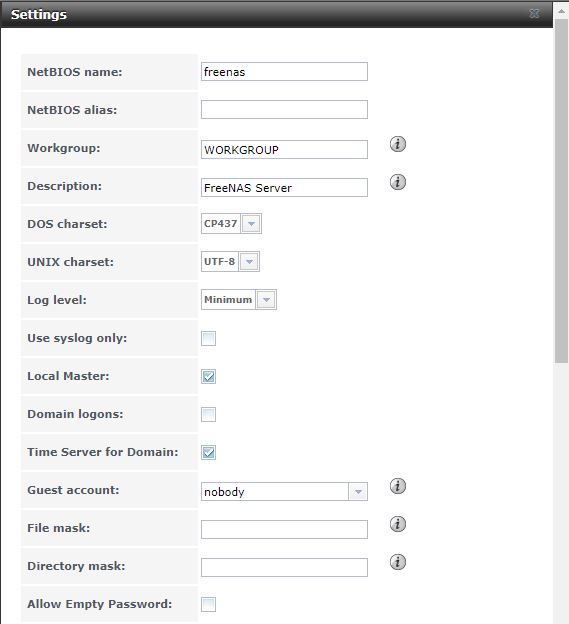Close the Settings dialog
569x624 pixels.
tap(534, 14)
